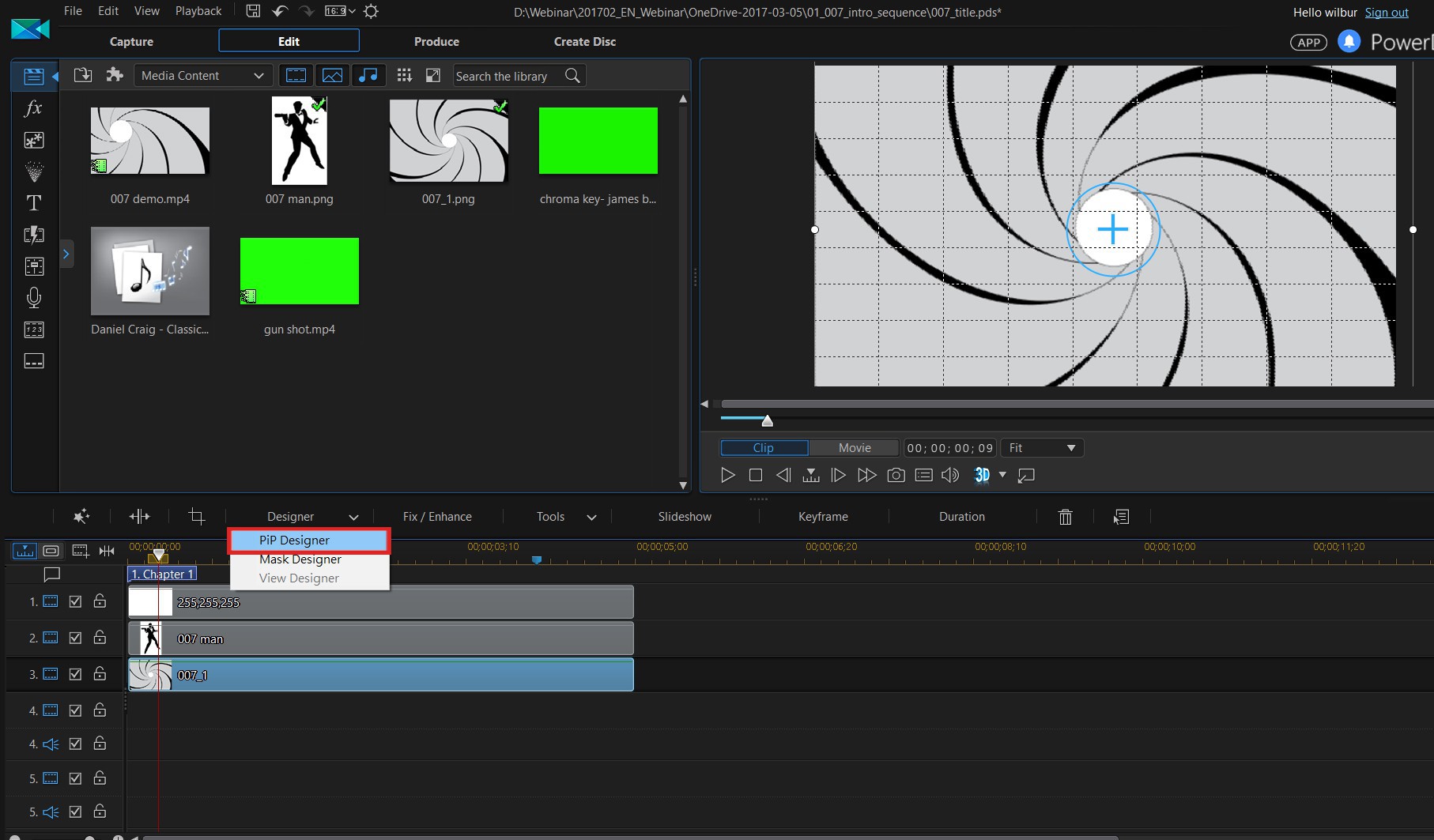Click the Import Media icon
1434x840 pixels.
point(83,75)
